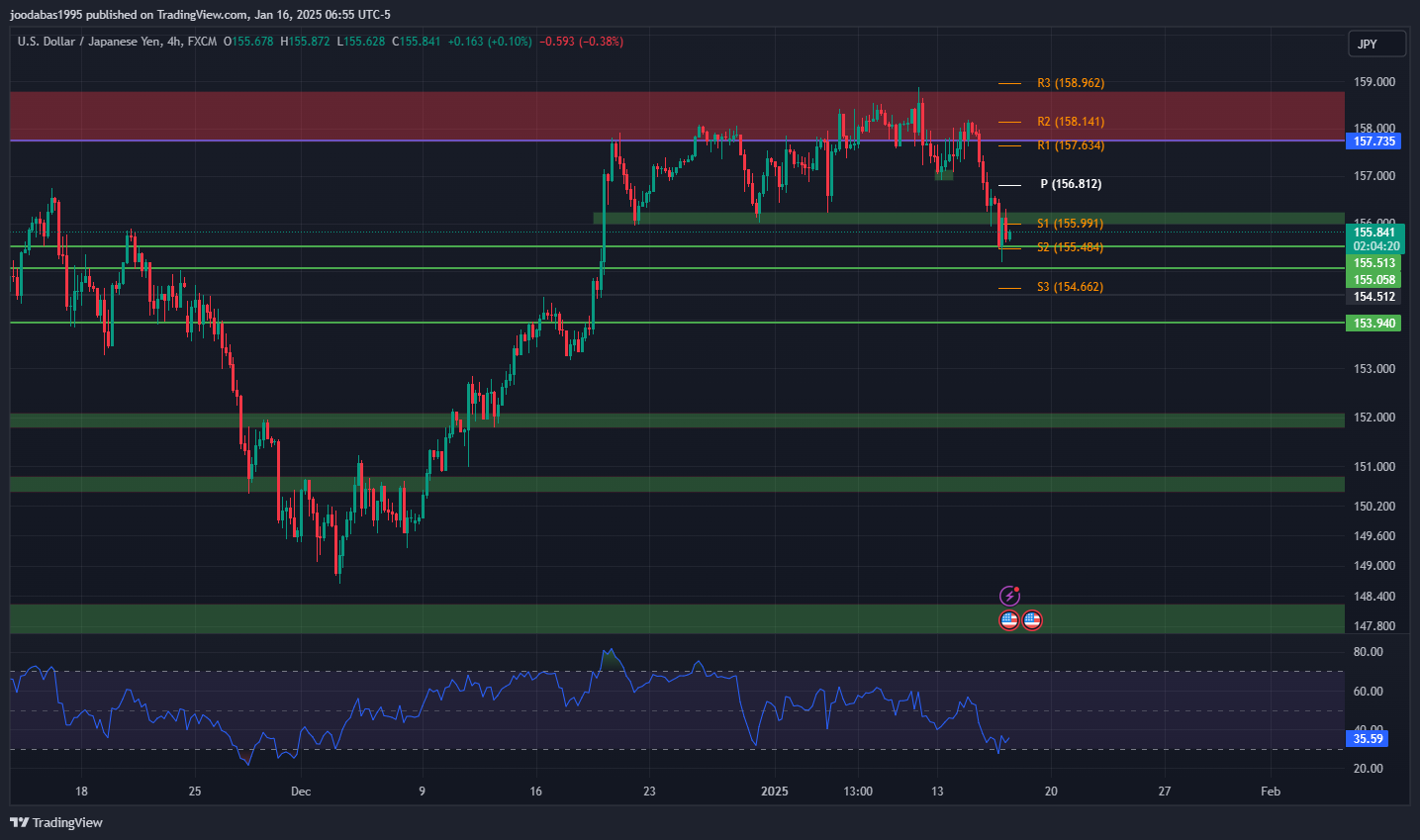
Task: Select the green 155.513 price level label
Action: tap(1373, 263)
